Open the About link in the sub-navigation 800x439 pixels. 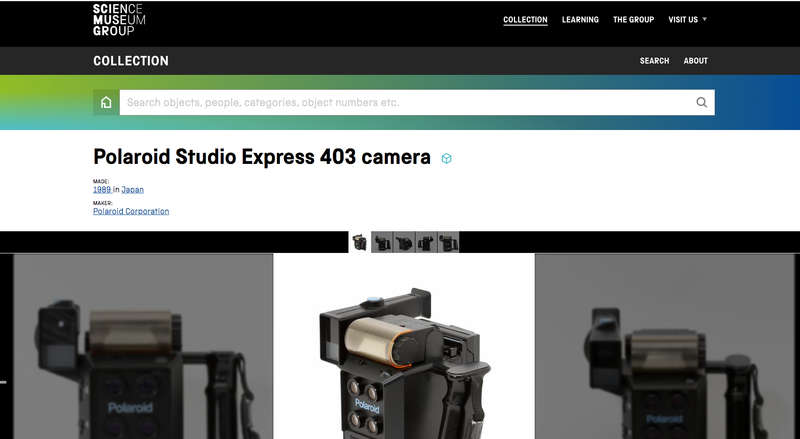click(x=695, y=61)
